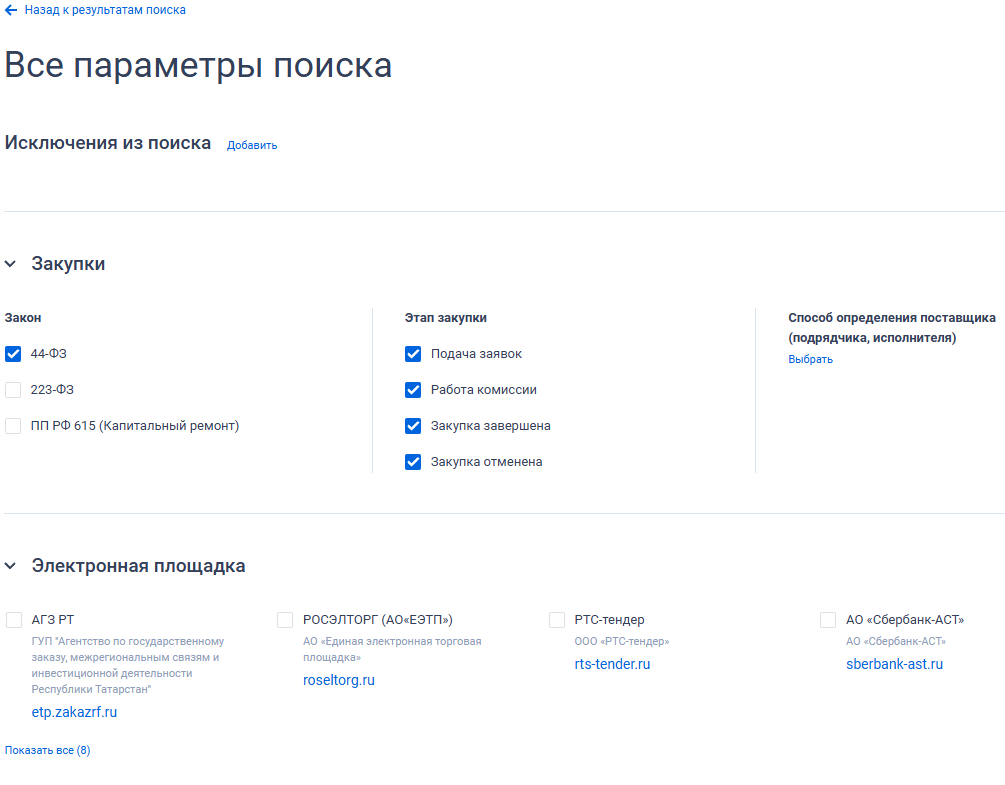
Task: Open the sberbank-ast.ru link
Action: [894, 664]
